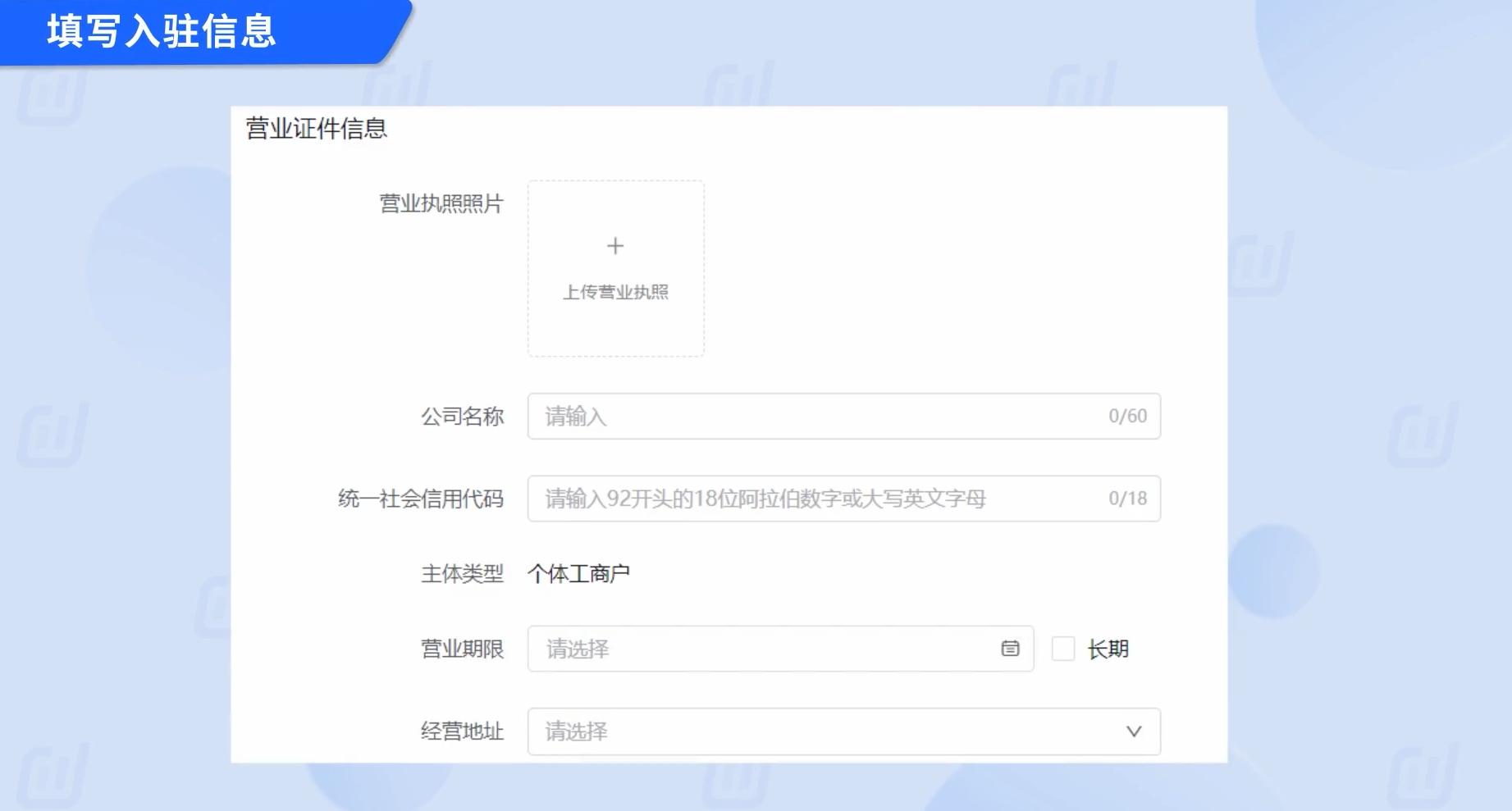Viewport: 1512px width, 811px height.
Task: Select the dashed upload box icon
Action: coord(614,267)
